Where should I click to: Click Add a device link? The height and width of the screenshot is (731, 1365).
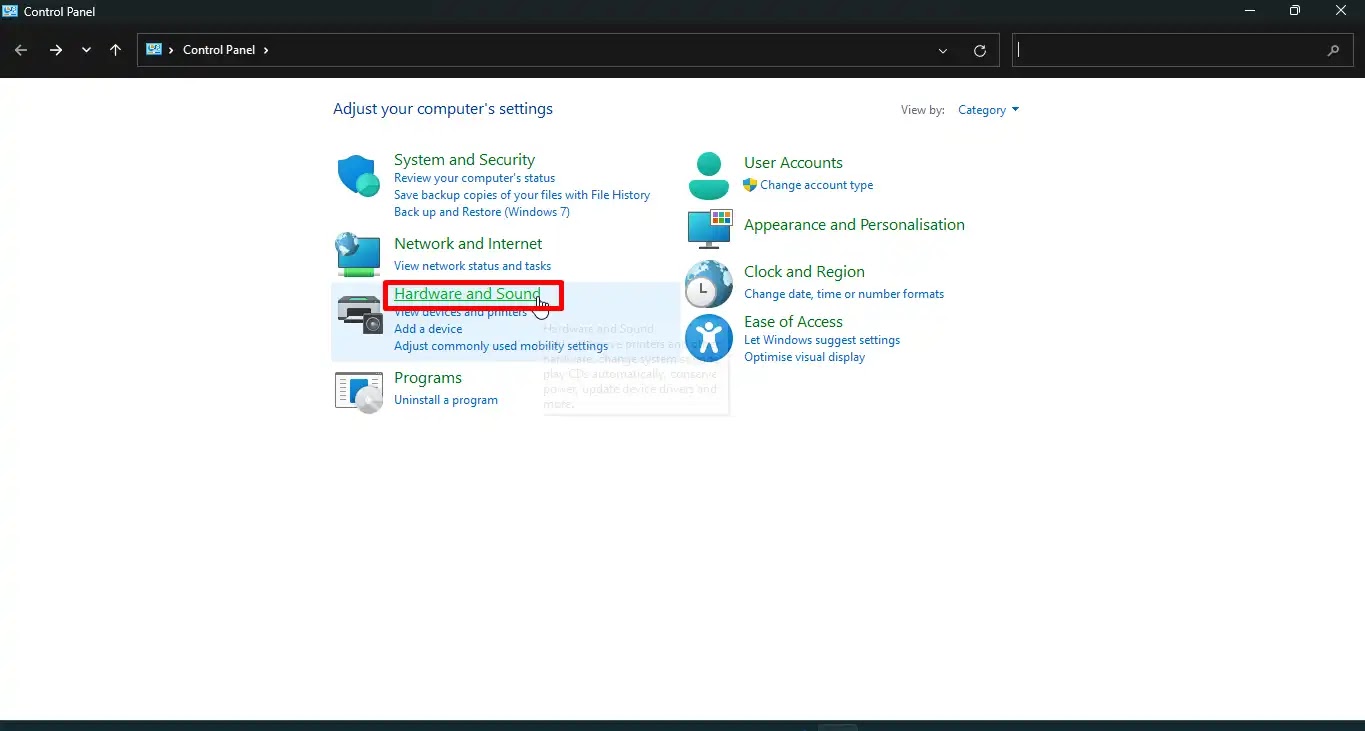coord(428,329)
